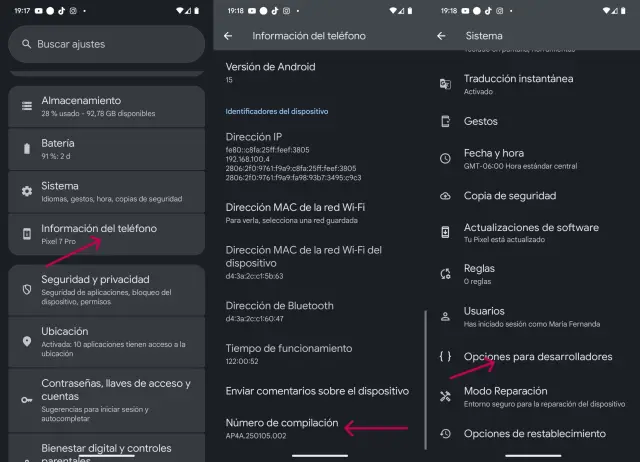Click the Modo Reparación tools icon
This screenshot has height=462, width=640.
click(x=445, y=396)
